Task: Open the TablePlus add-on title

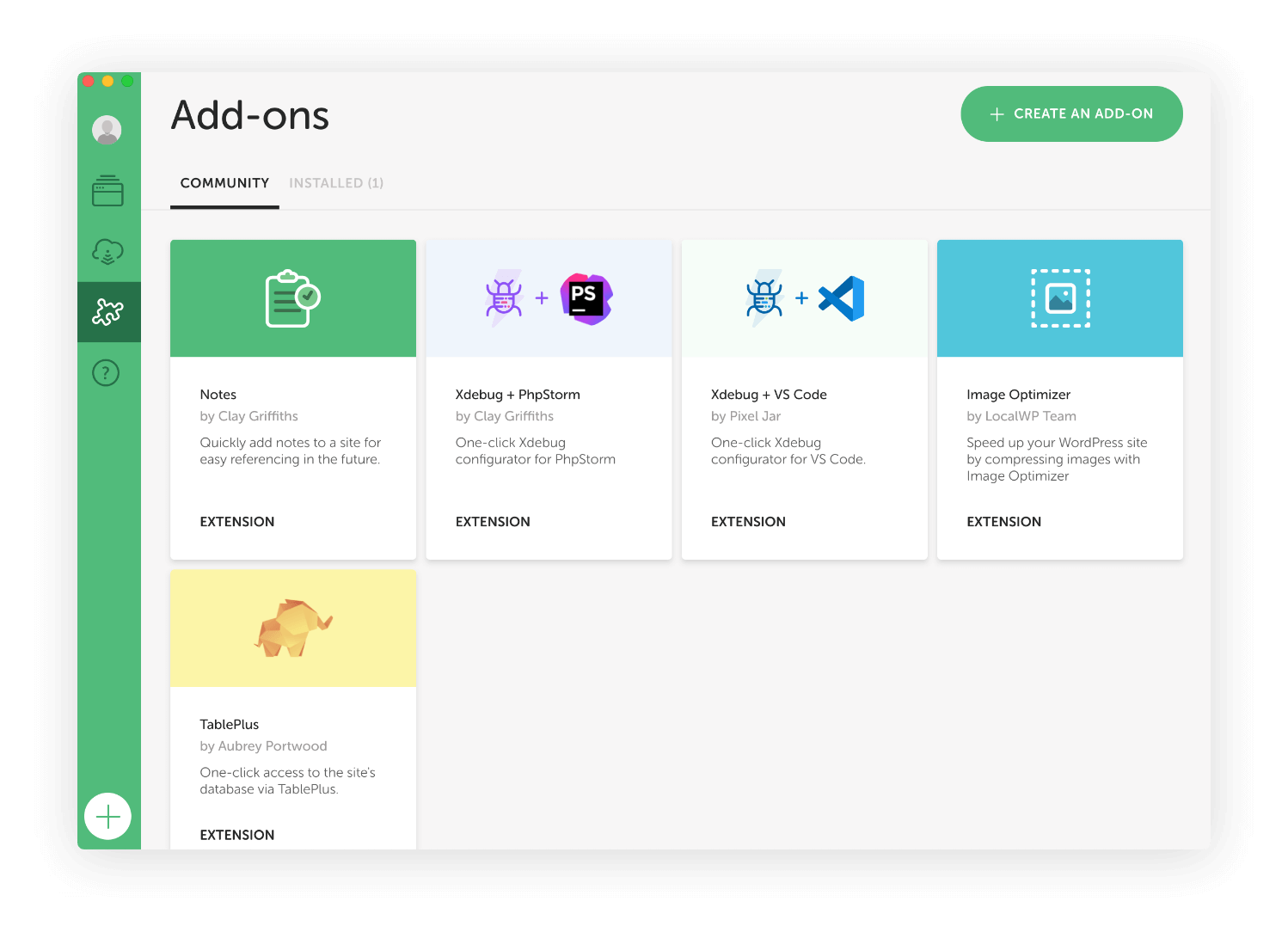Action: (230, 725)
